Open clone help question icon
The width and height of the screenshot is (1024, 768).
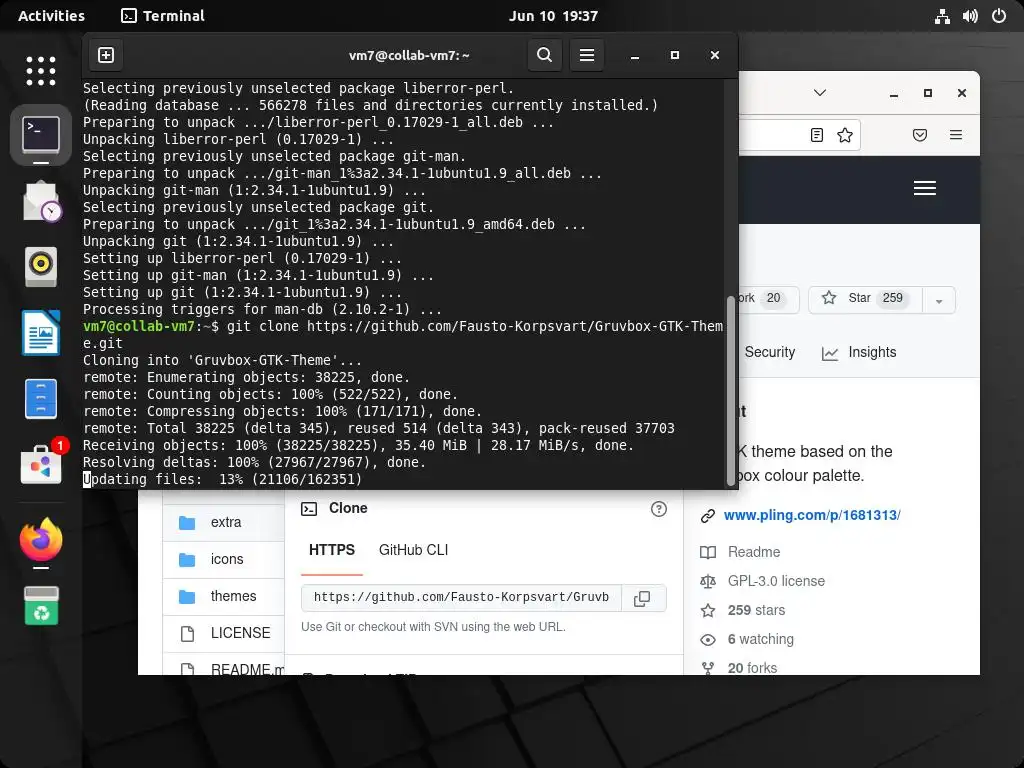click(x=659, y=509)
